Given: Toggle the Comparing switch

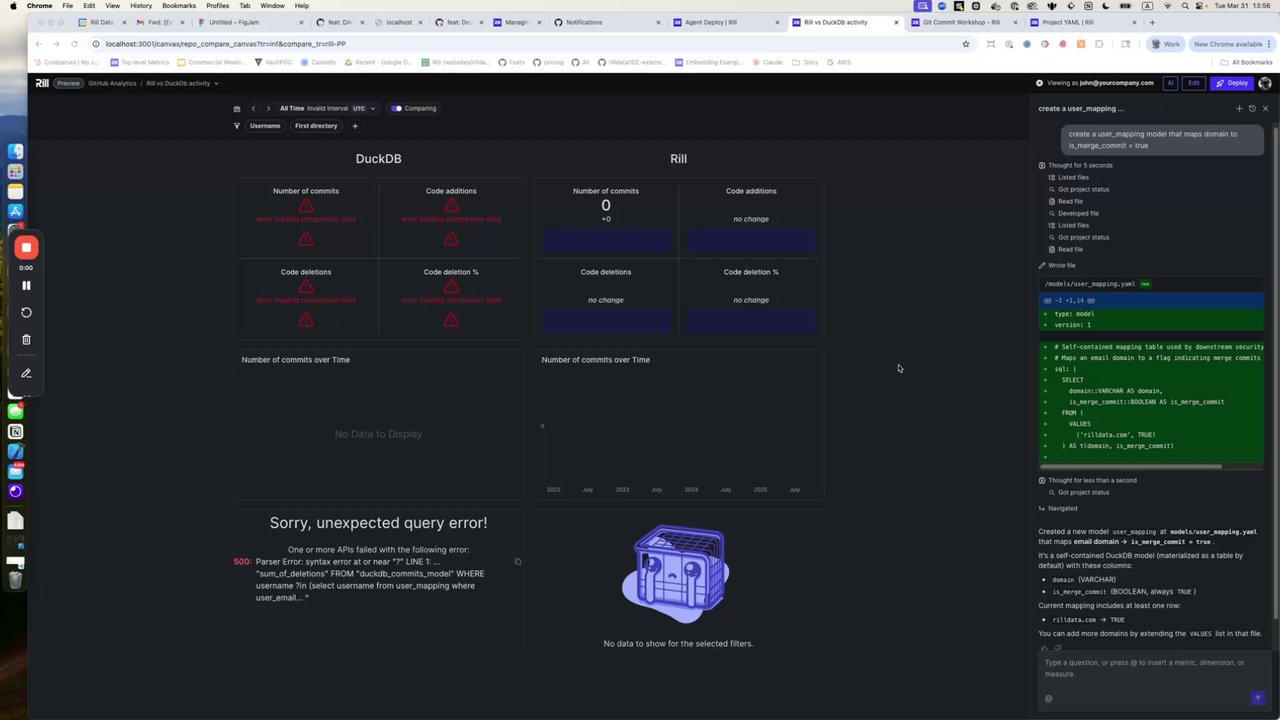Looking at the screenshot, I should [x=397, y=108].
